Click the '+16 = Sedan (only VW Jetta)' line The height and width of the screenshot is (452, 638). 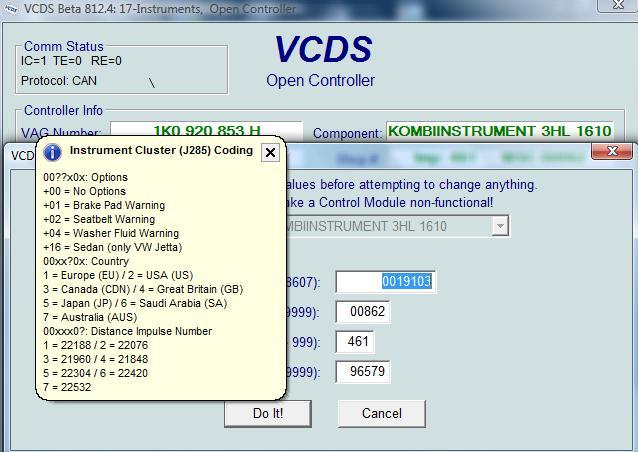point(113,247)
